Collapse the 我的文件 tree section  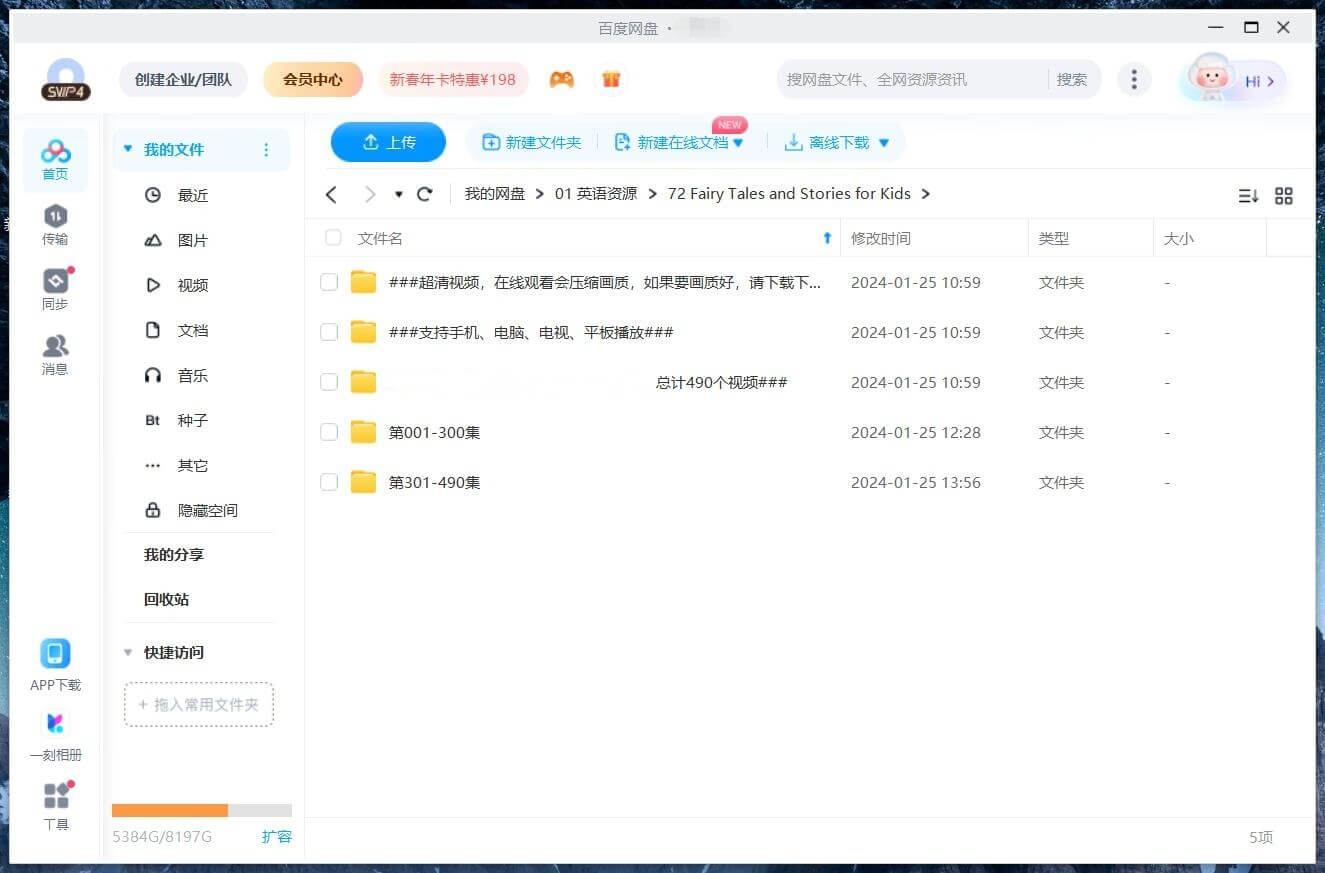click(x=128, y=149)
